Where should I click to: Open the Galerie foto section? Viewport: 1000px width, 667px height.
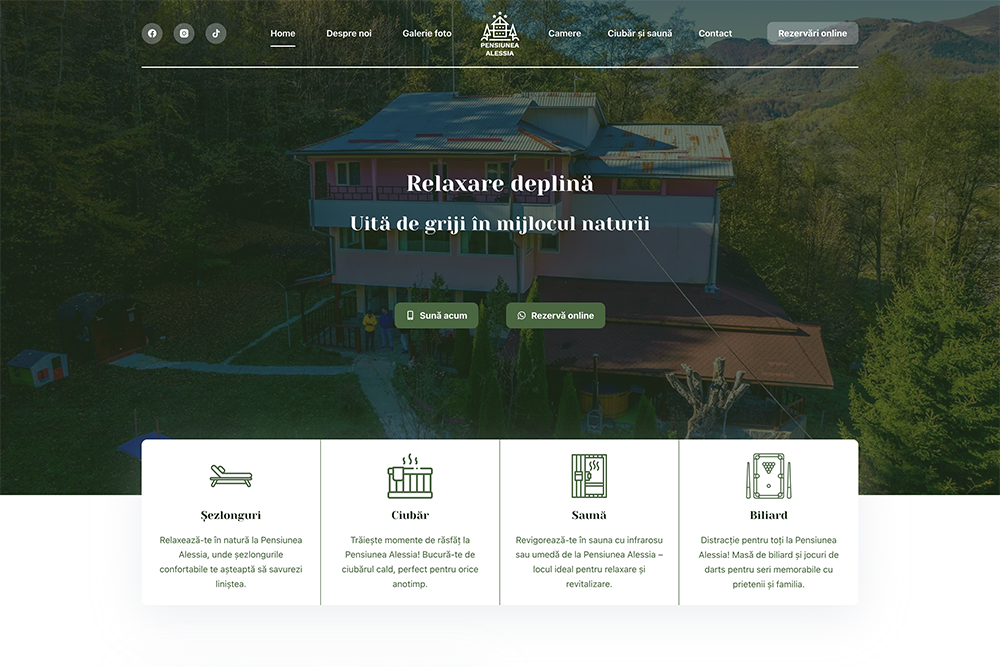click(x=426, y=33)
